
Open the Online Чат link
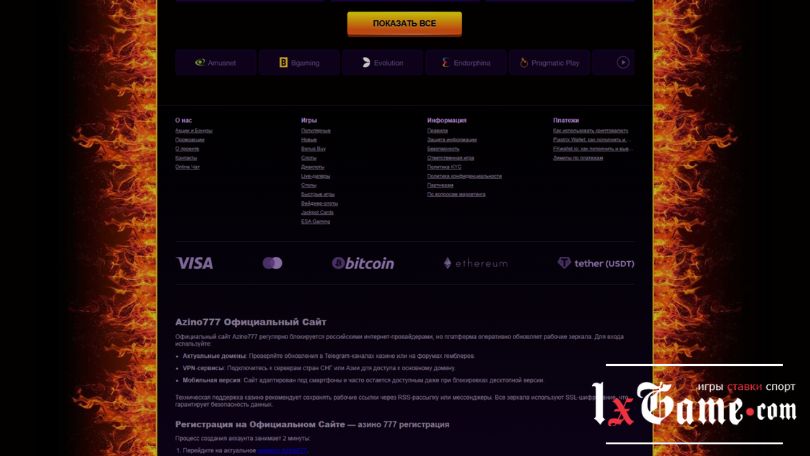point(187,167)
